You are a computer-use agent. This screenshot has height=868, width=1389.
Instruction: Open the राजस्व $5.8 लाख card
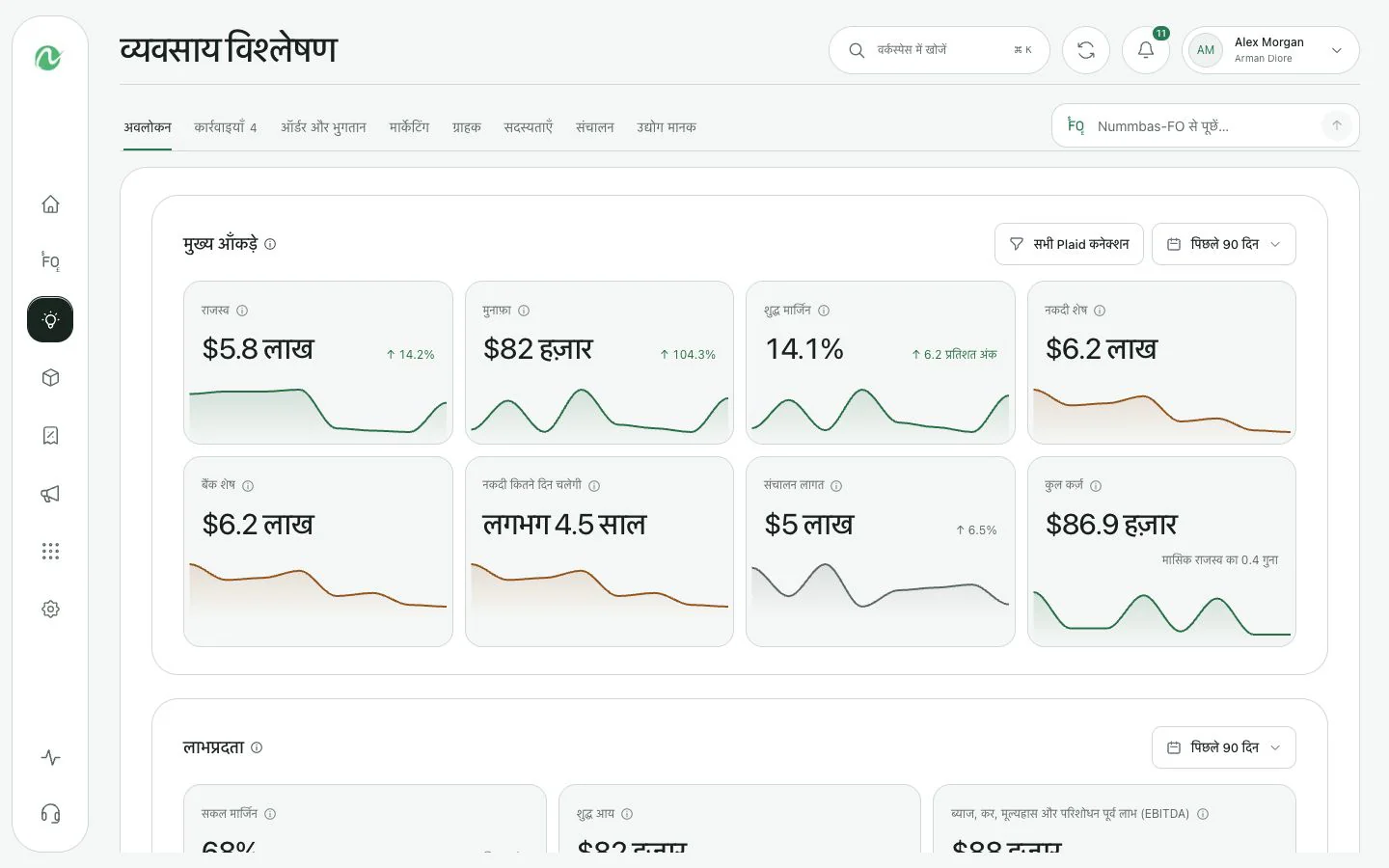click(318, 363)
